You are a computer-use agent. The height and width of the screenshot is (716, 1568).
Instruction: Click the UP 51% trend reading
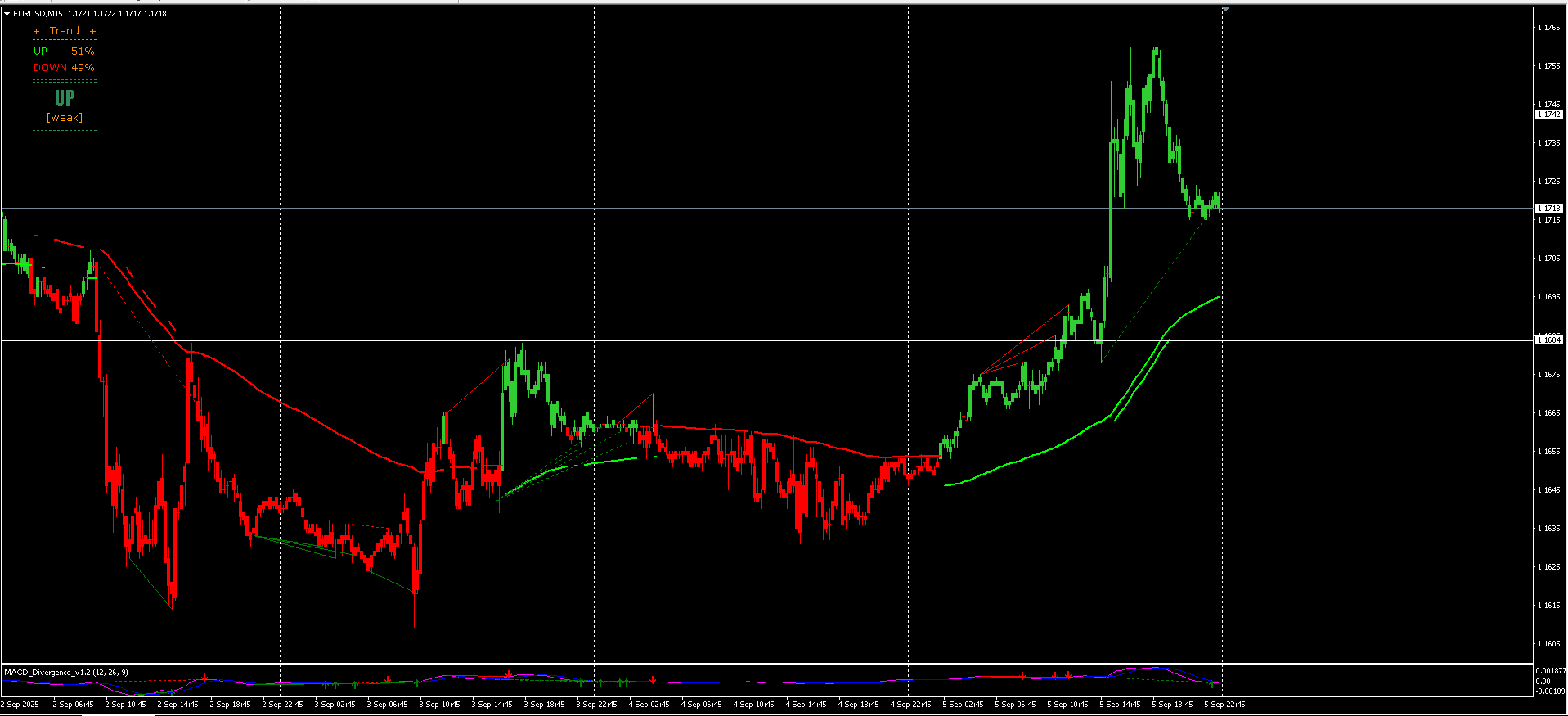(x=64, y=52)
